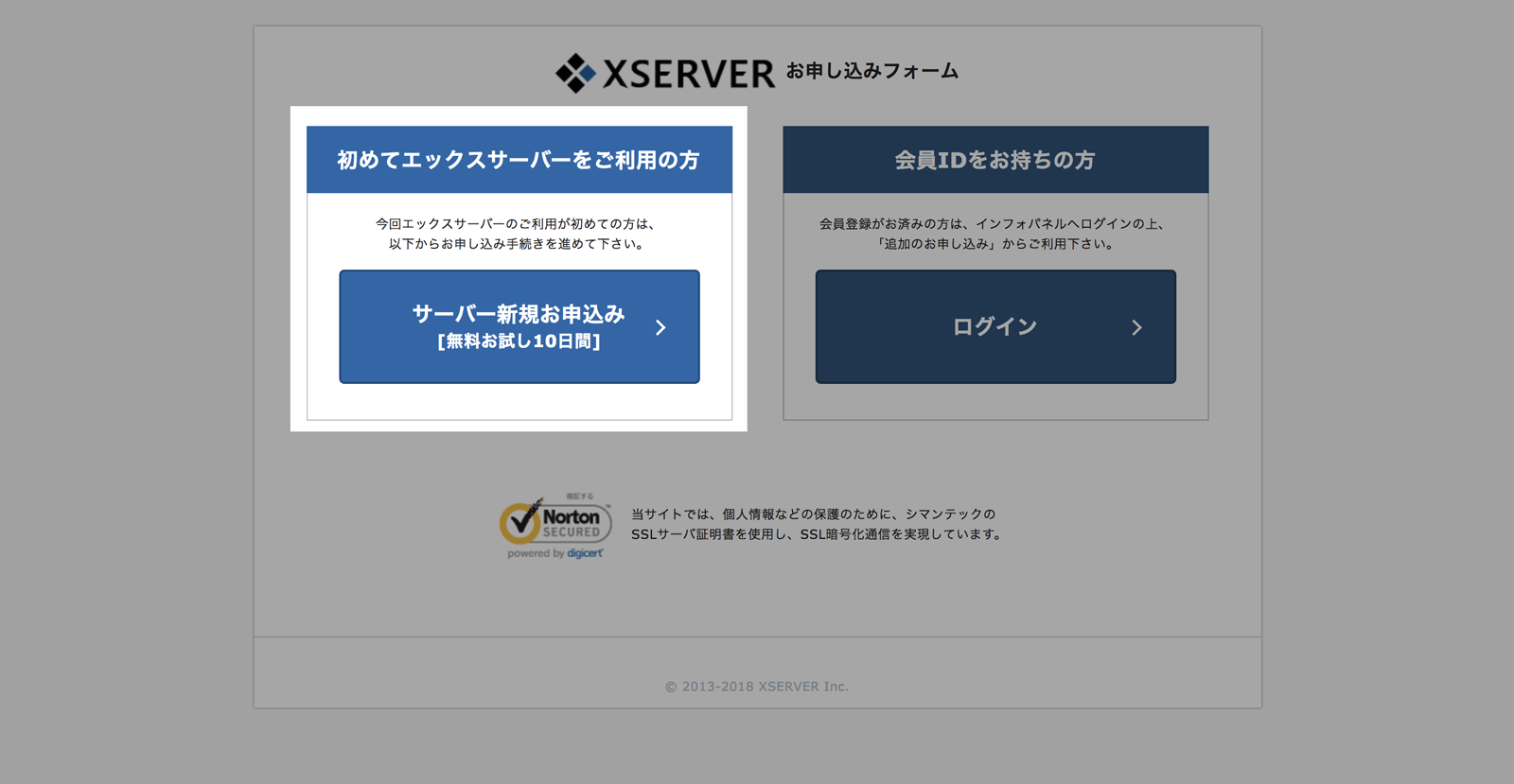Viewport: 1514px width, 784px height.
Task: Click text 以下からお申し込み手続きを進めて下さい
Action: tap(516, 244)
